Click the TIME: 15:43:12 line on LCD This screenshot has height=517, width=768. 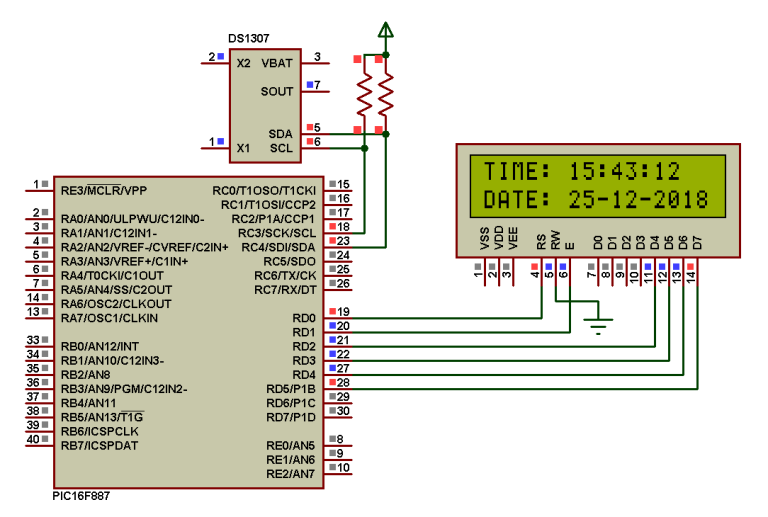[x=582, y=171]
